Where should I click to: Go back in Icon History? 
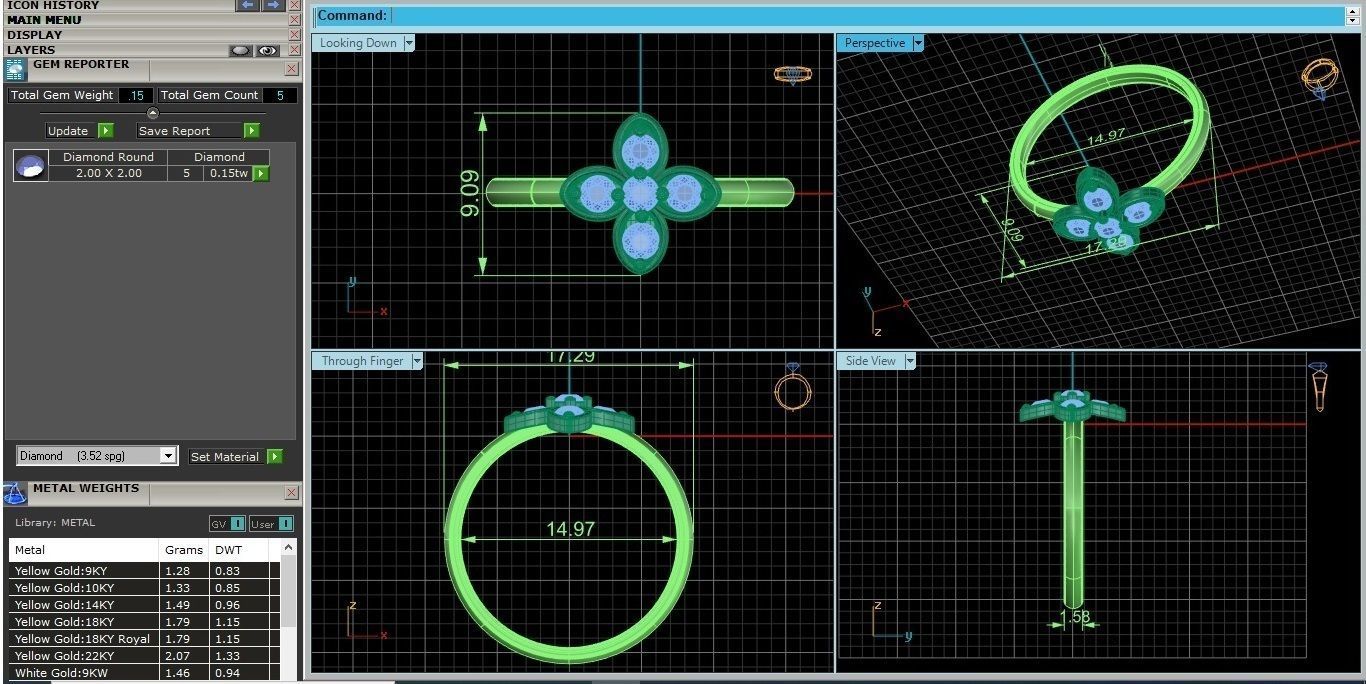coord(248,5)
